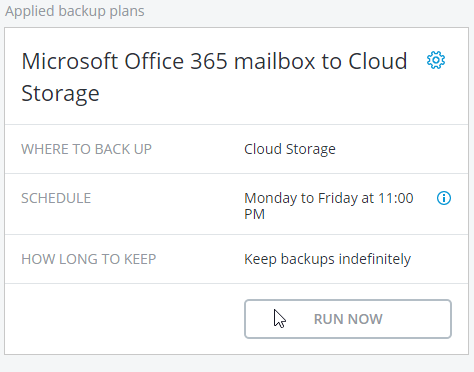This screenshot has height=372, width=474.
Task: Select the Cloud Storage destination value
Action: tap(290, 149)
